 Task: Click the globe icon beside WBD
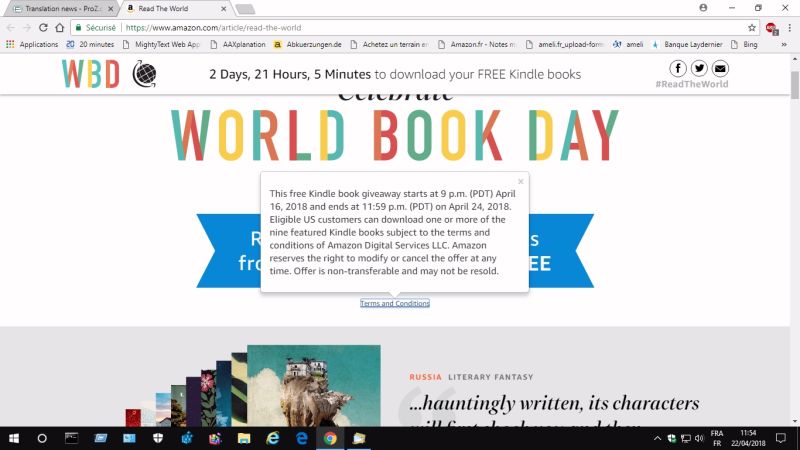coord(144,74)
